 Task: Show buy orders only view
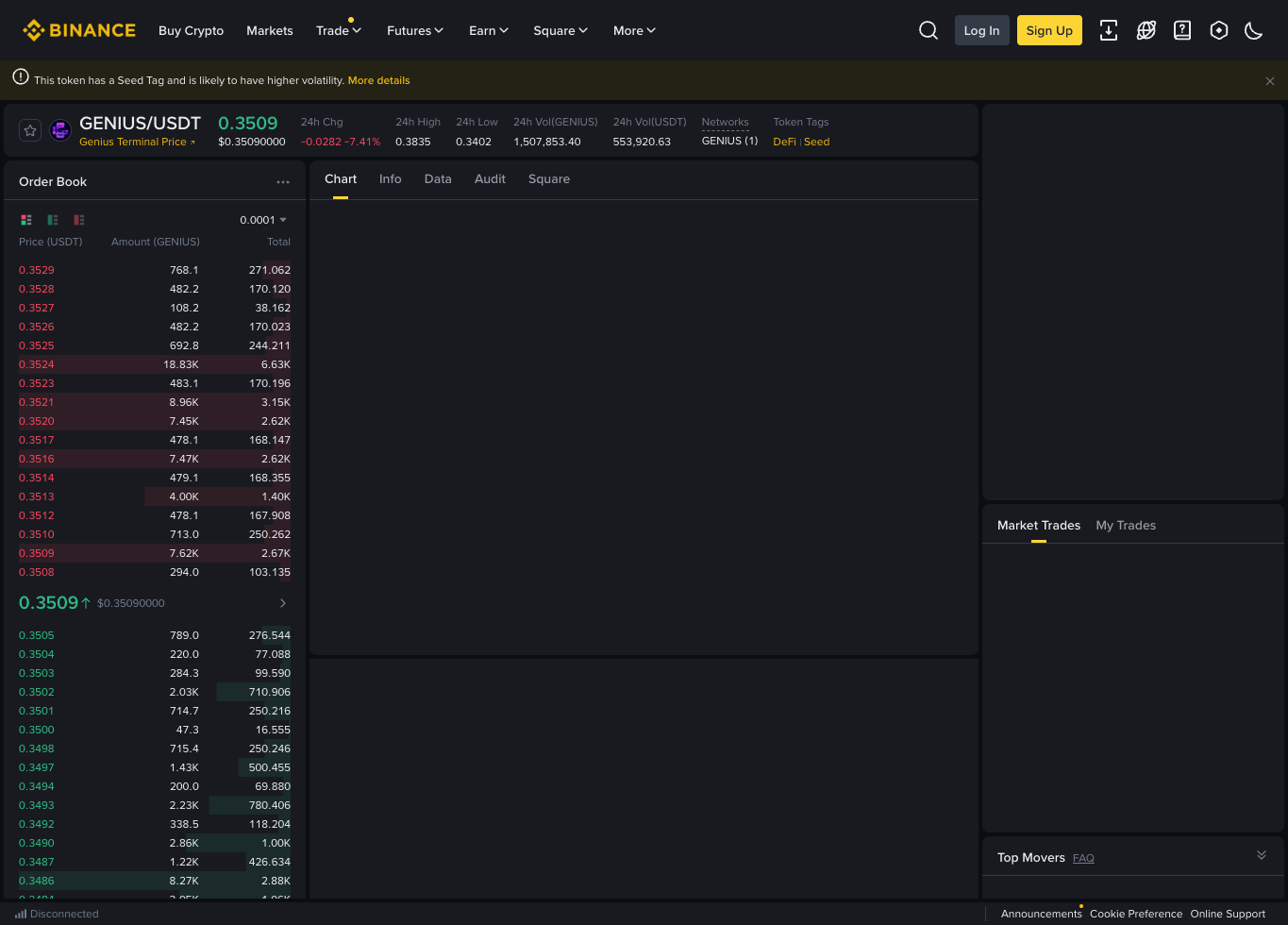pyautogui.click(x=53, y=220)
